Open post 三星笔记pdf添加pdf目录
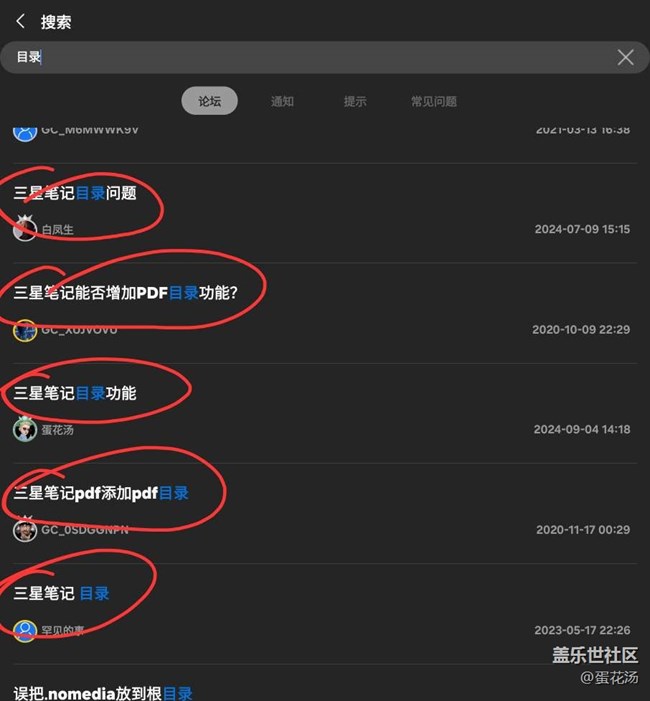 101,494
